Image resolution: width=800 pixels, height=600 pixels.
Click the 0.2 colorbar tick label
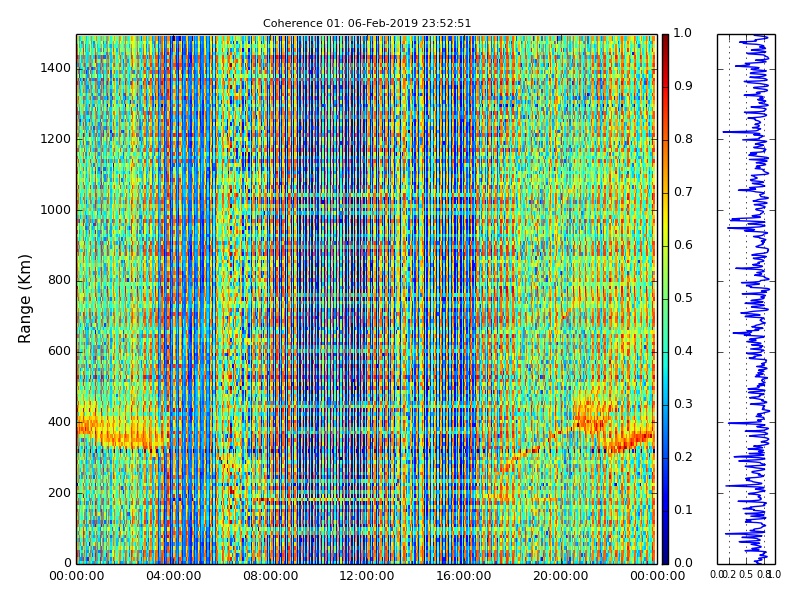click(x=683, y=458)
